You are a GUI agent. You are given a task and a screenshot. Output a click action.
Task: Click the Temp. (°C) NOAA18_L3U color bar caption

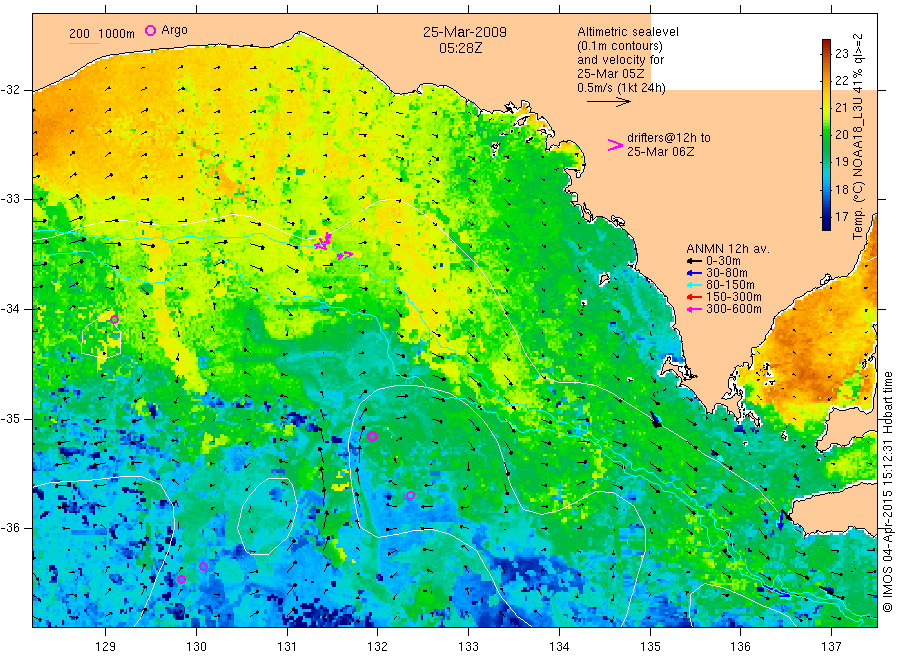tap(858, 137)
